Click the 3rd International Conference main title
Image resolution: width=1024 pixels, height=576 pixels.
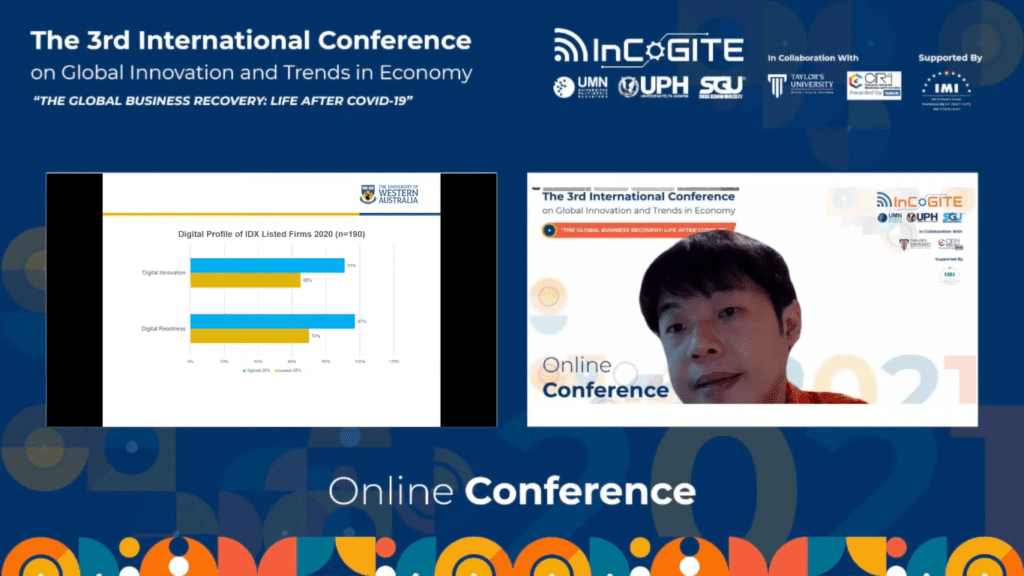(x=250, y=41)
